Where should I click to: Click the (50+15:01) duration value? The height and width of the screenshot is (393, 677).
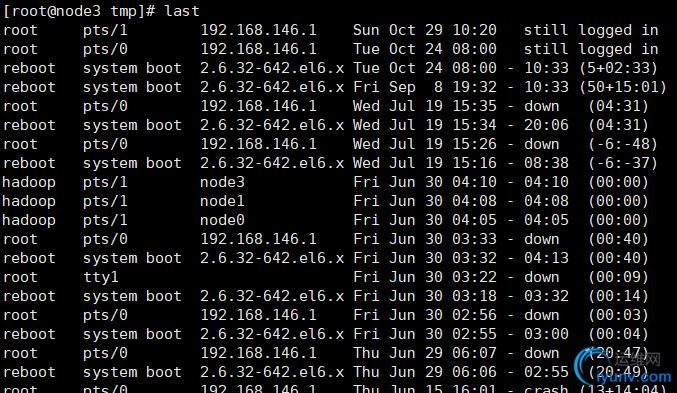pyautogui.click(x=623, y=87)
